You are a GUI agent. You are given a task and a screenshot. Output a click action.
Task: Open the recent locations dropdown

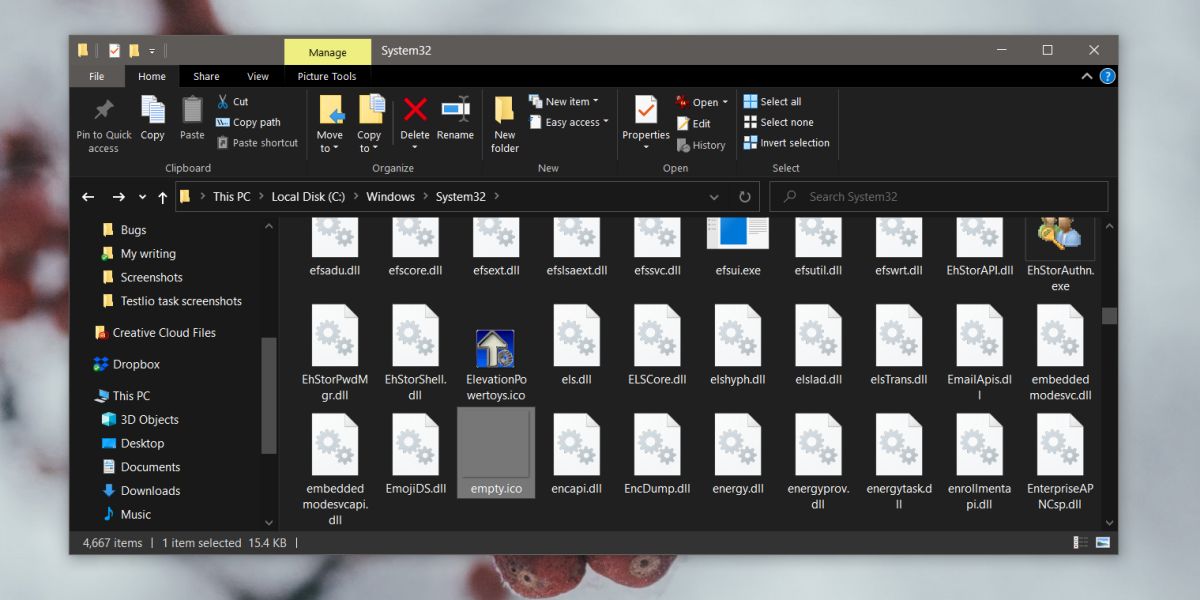tap(142, 197)
